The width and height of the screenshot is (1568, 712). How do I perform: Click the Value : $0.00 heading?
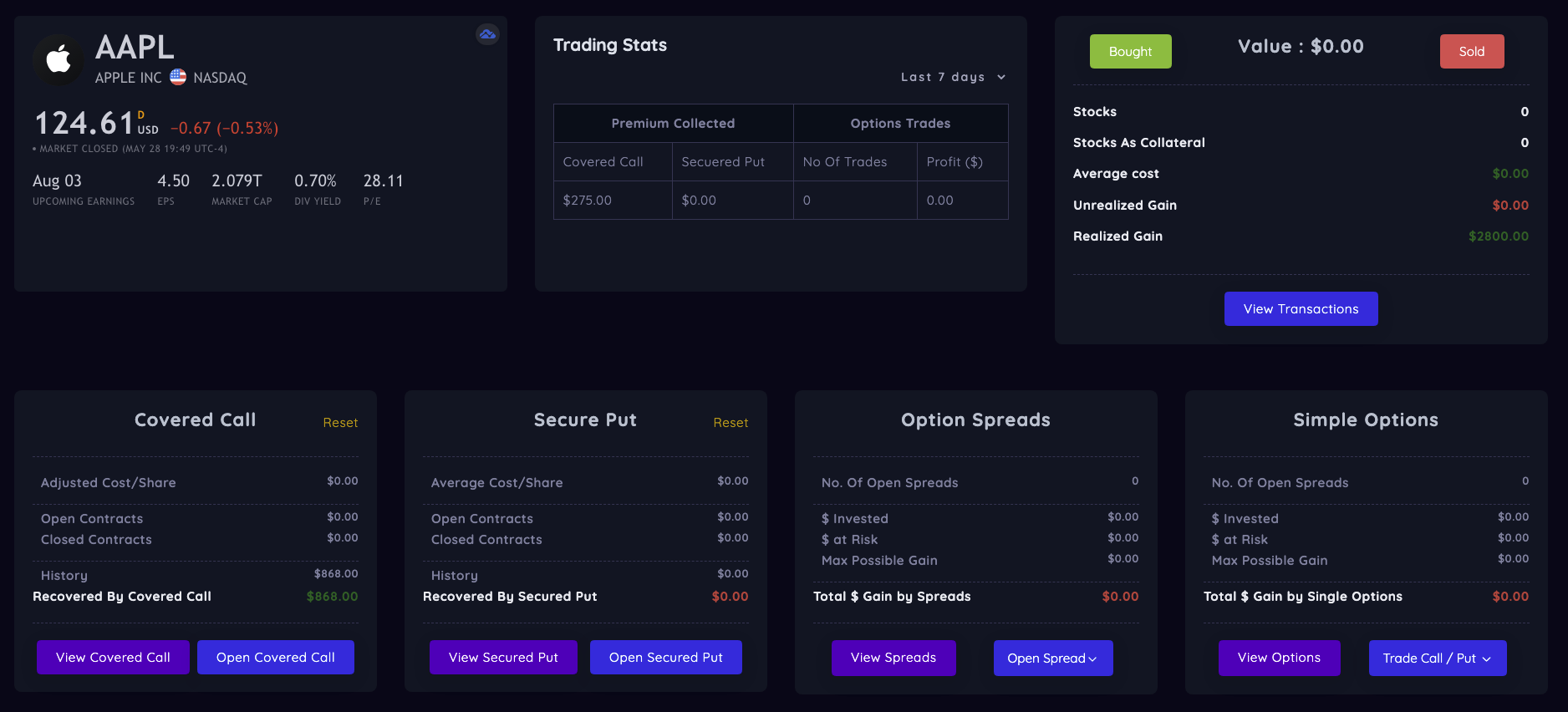click(1301, 47)
